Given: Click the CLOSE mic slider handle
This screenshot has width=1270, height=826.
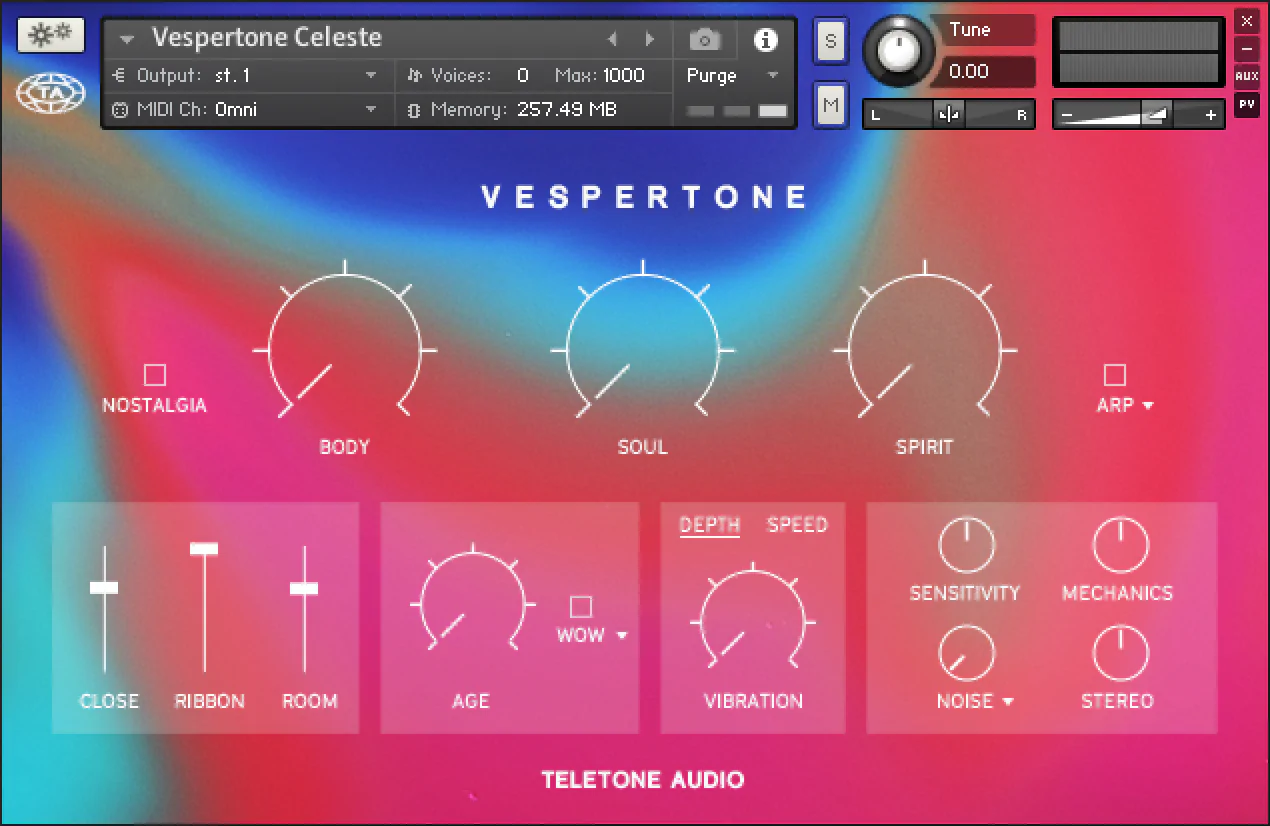Looking at the screenshot, I should (x=104, y=587).
